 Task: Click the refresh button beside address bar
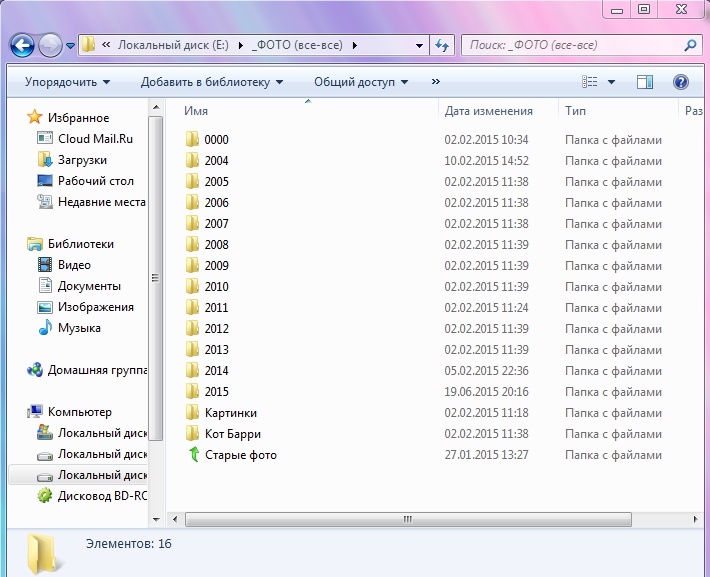coord(442,45)
